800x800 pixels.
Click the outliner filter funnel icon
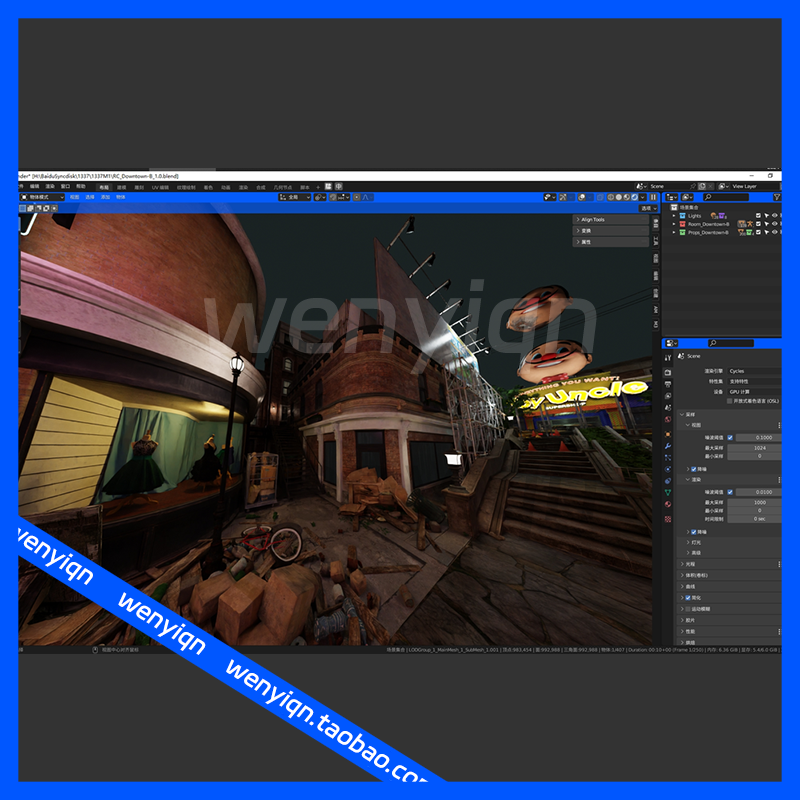777,197
